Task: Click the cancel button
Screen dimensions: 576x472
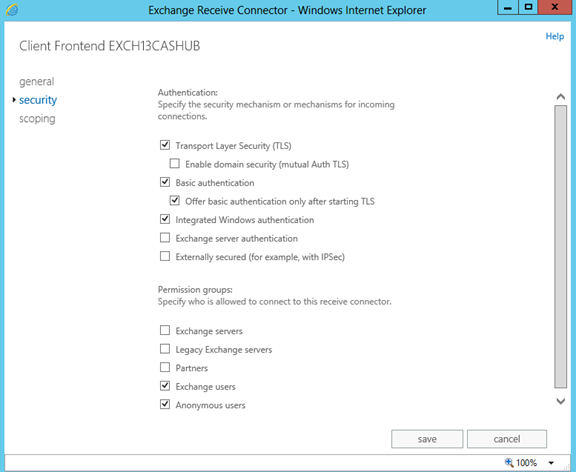Action: pyautogui.click(x=507, y=439)
